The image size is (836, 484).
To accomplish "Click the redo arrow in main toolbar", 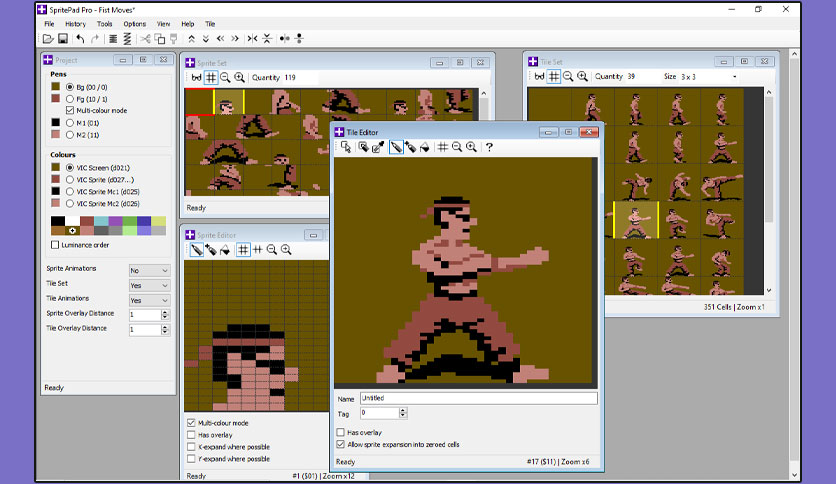I will (95, 38).
